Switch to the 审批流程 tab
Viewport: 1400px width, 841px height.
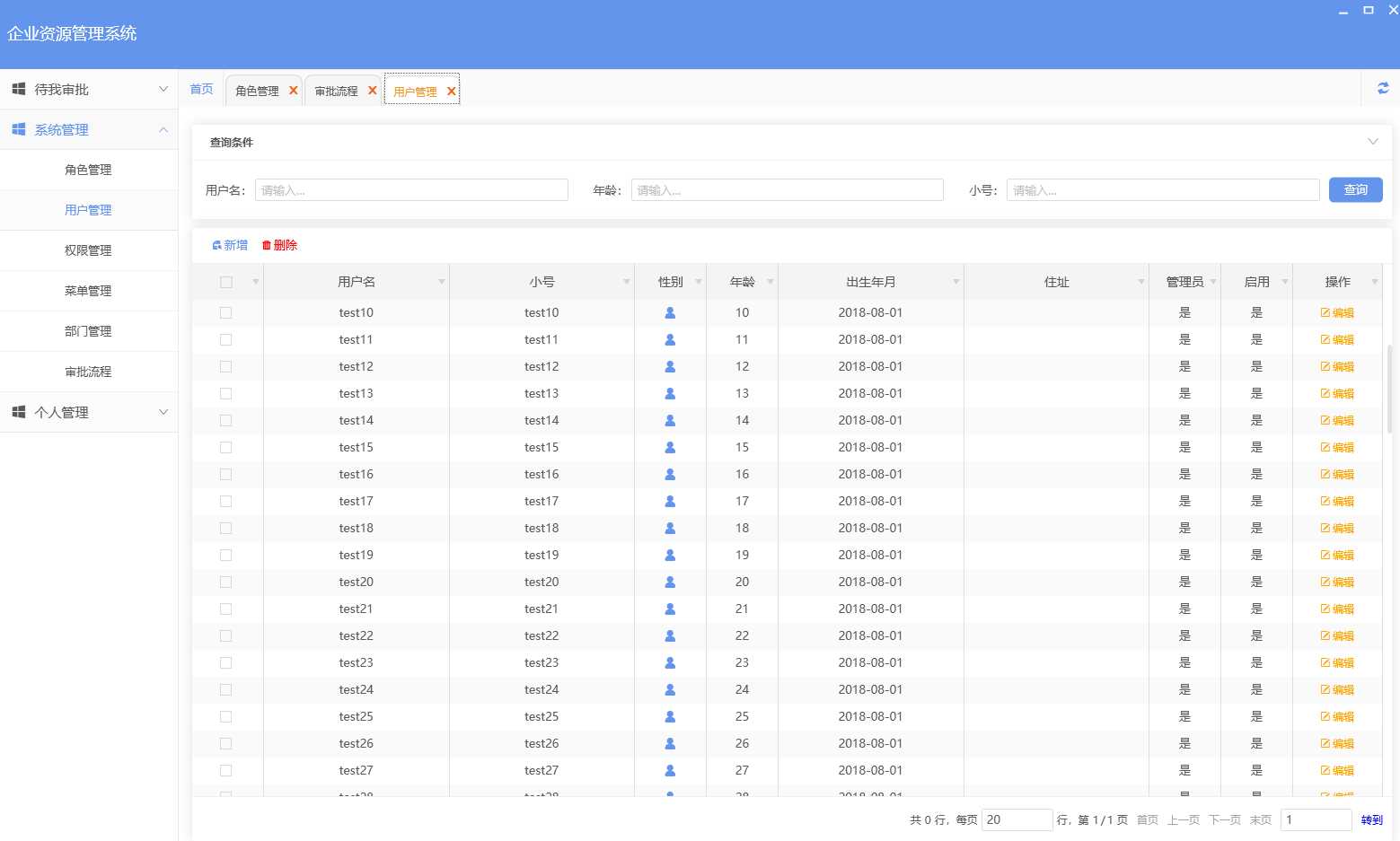click(336, 91)
